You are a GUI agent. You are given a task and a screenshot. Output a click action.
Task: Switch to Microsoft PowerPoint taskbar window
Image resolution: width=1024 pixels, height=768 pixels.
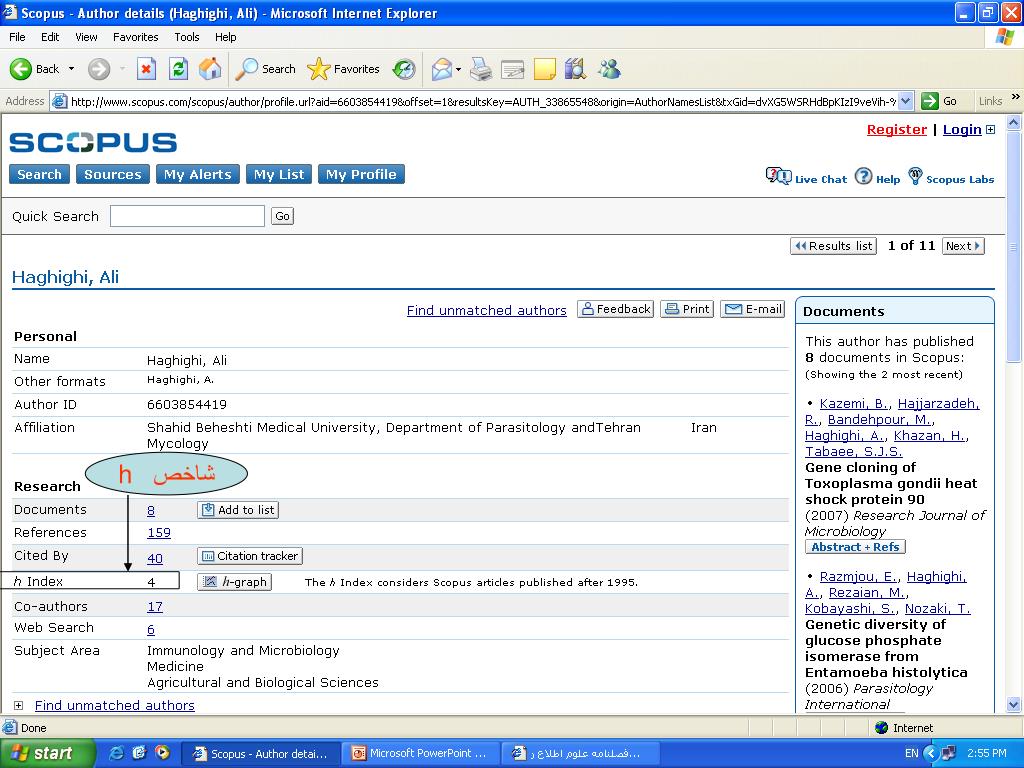pyautogui.click(x=421, y=753)
